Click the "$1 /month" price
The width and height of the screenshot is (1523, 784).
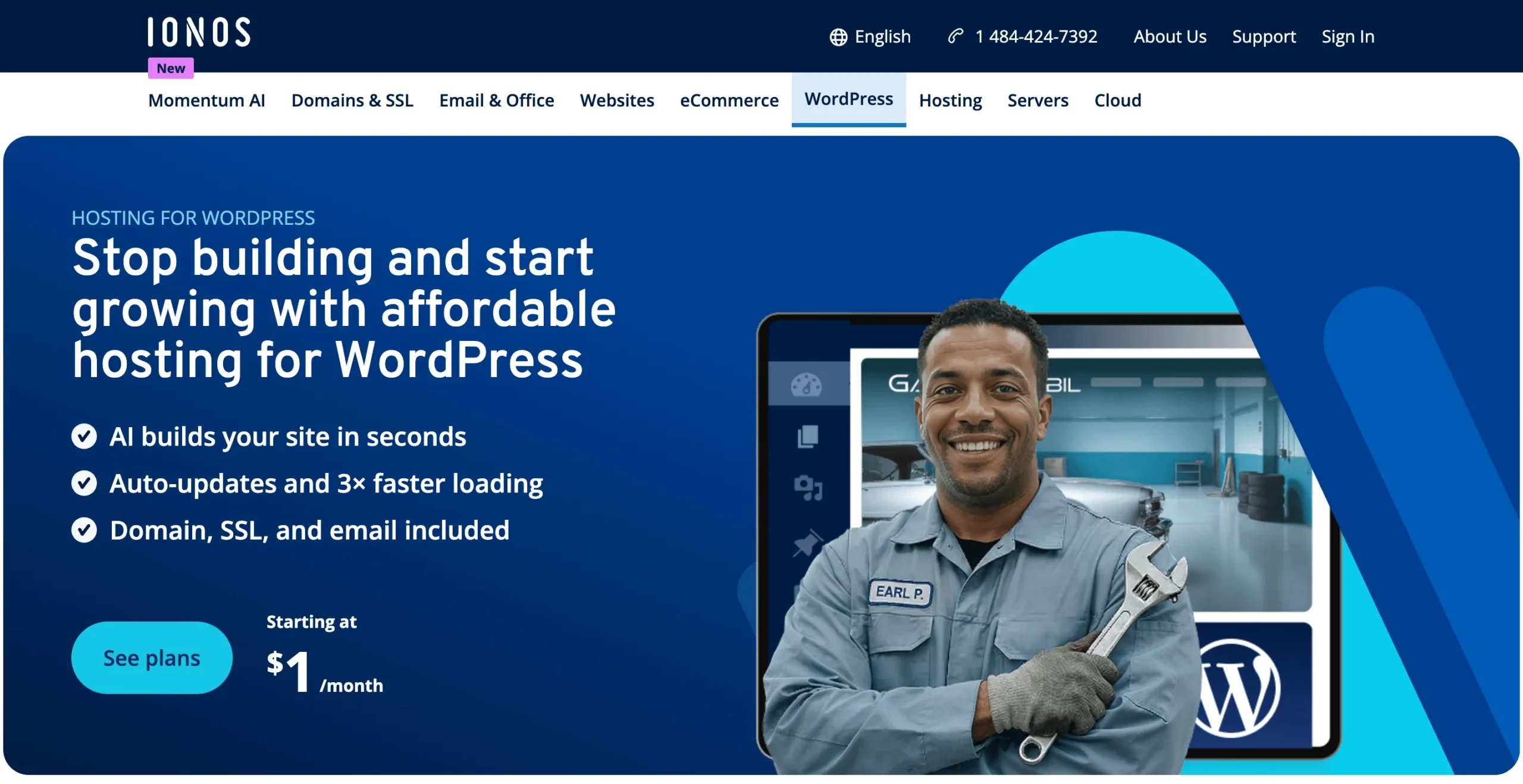[x=325, y=672]
